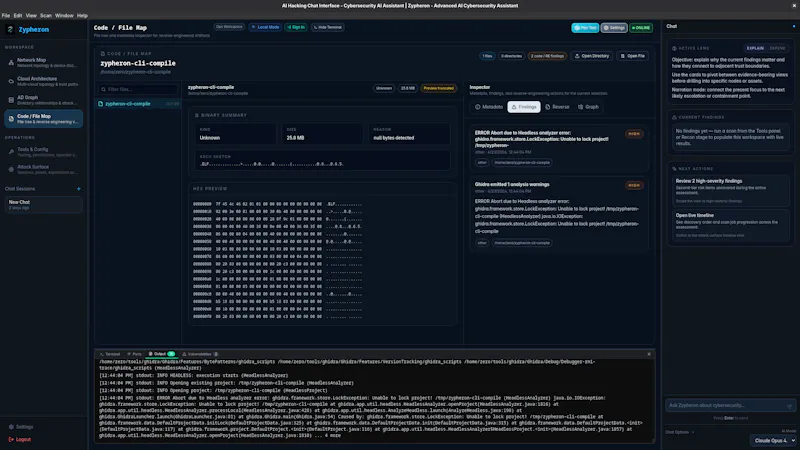Click the Pen Test button
The image size is (800, 450).
(585, 28)
